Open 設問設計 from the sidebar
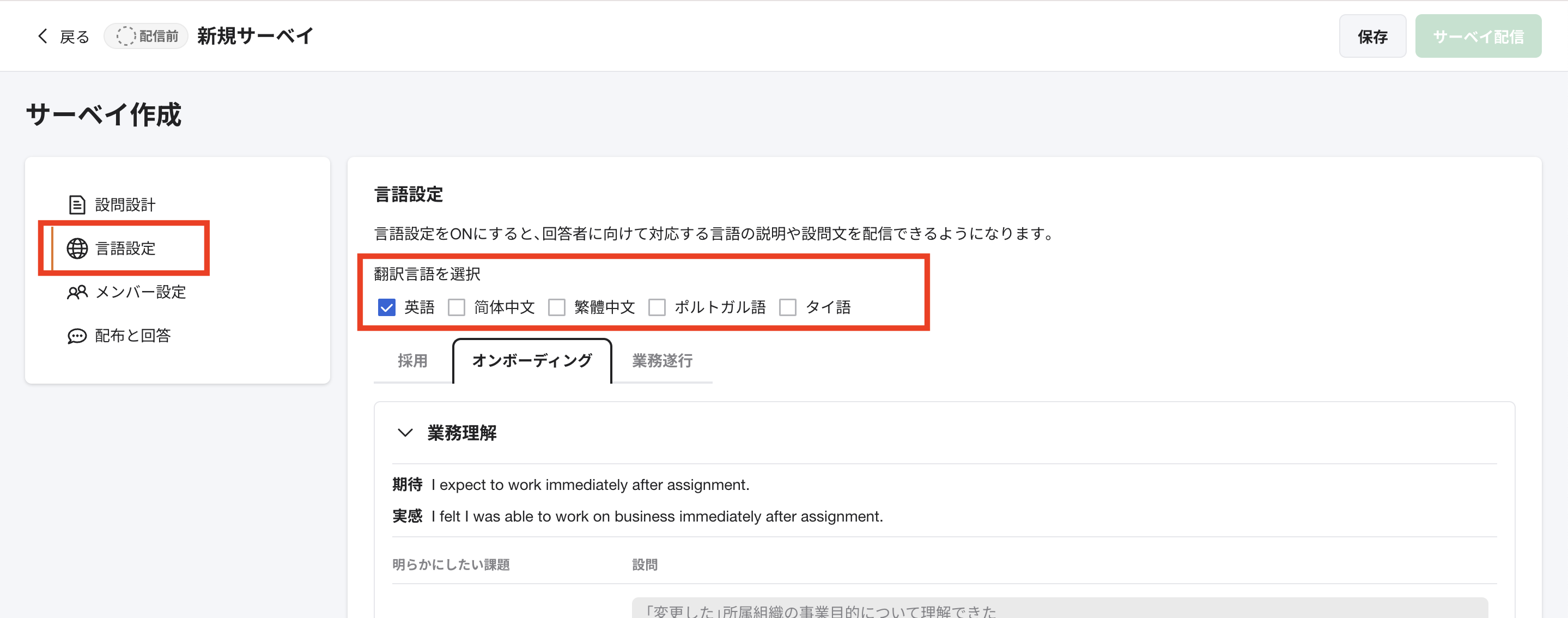The image size is (1568, 618). click(124, 204)
